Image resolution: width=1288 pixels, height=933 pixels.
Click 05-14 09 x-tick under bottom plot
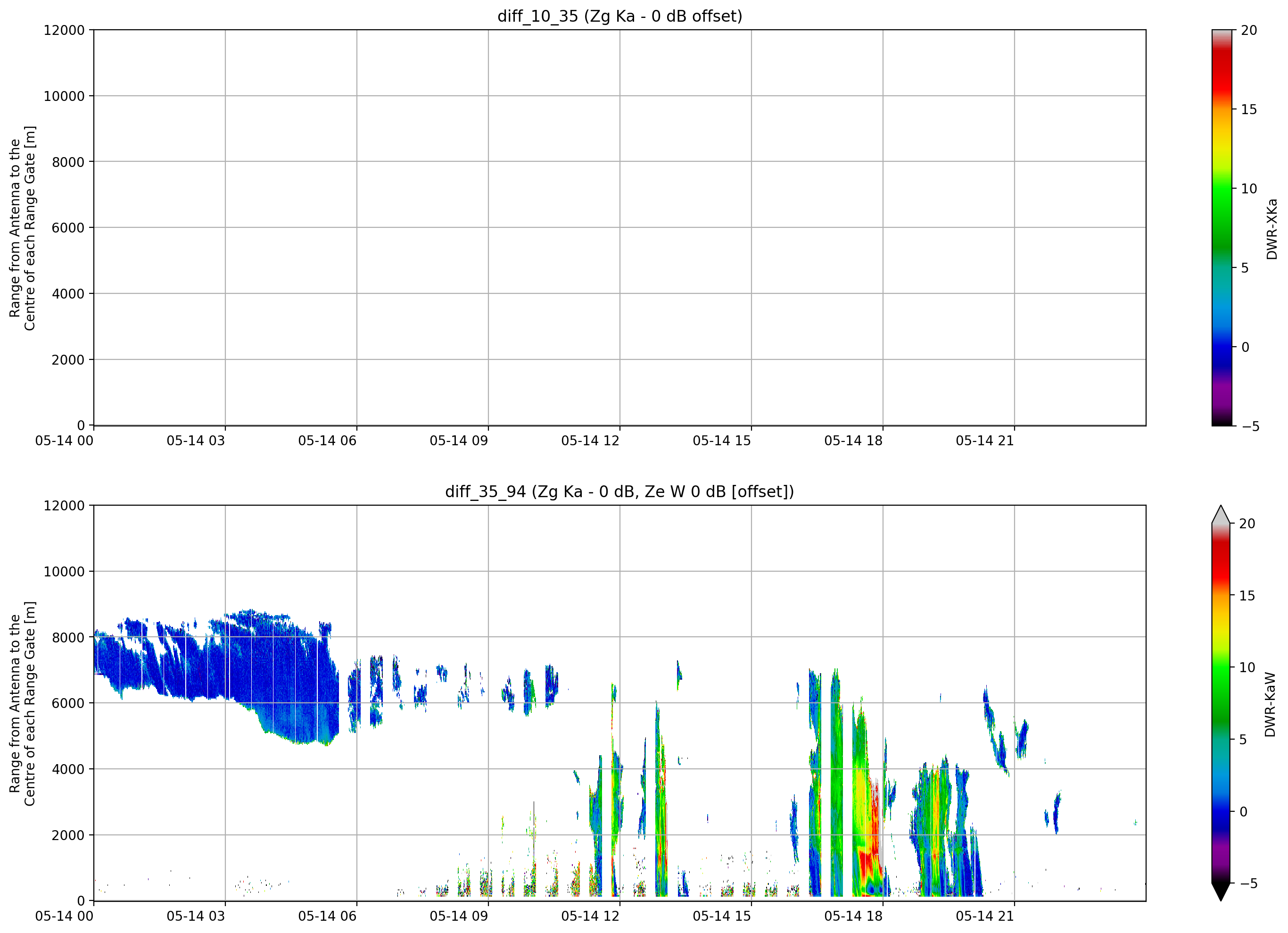tap(459, 916)
